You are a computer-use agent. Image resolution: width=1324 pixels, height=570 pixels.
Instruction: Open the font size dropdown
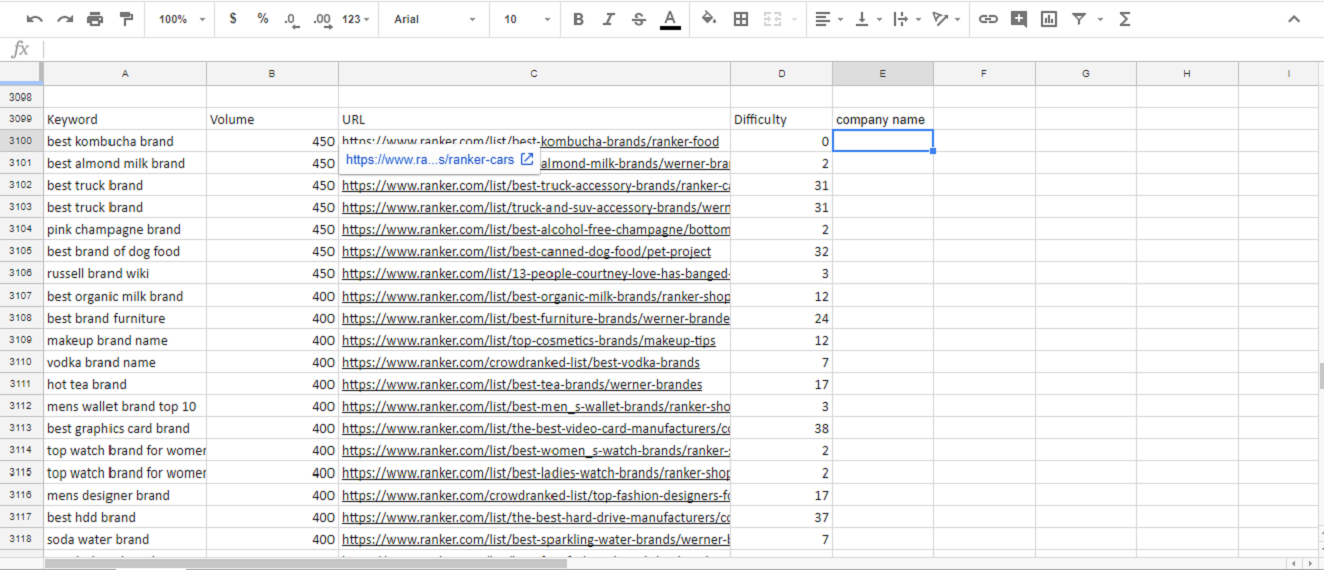pyautogui.click(x=527, y=19)
